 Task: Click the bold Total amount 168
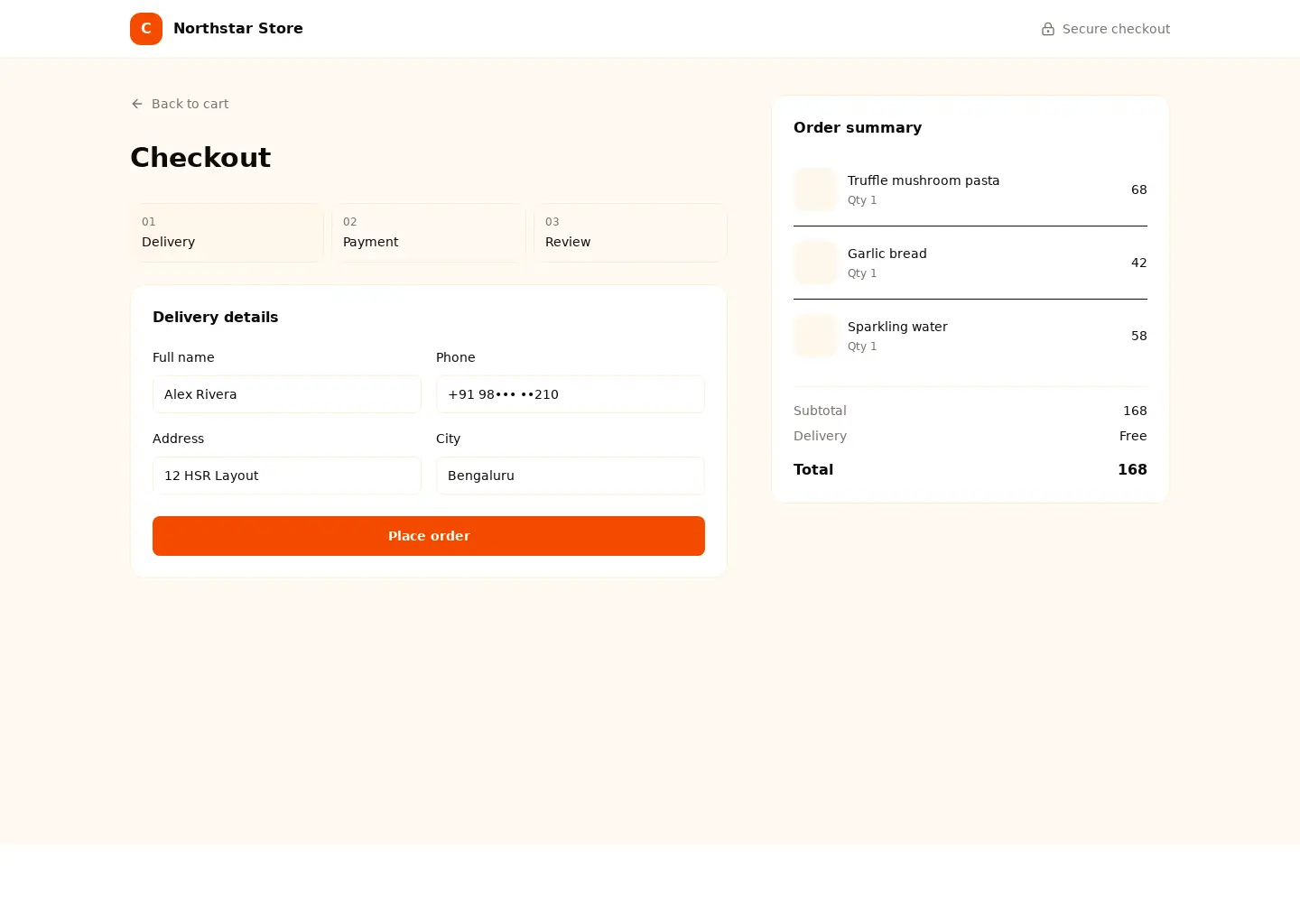[1132, 469]
